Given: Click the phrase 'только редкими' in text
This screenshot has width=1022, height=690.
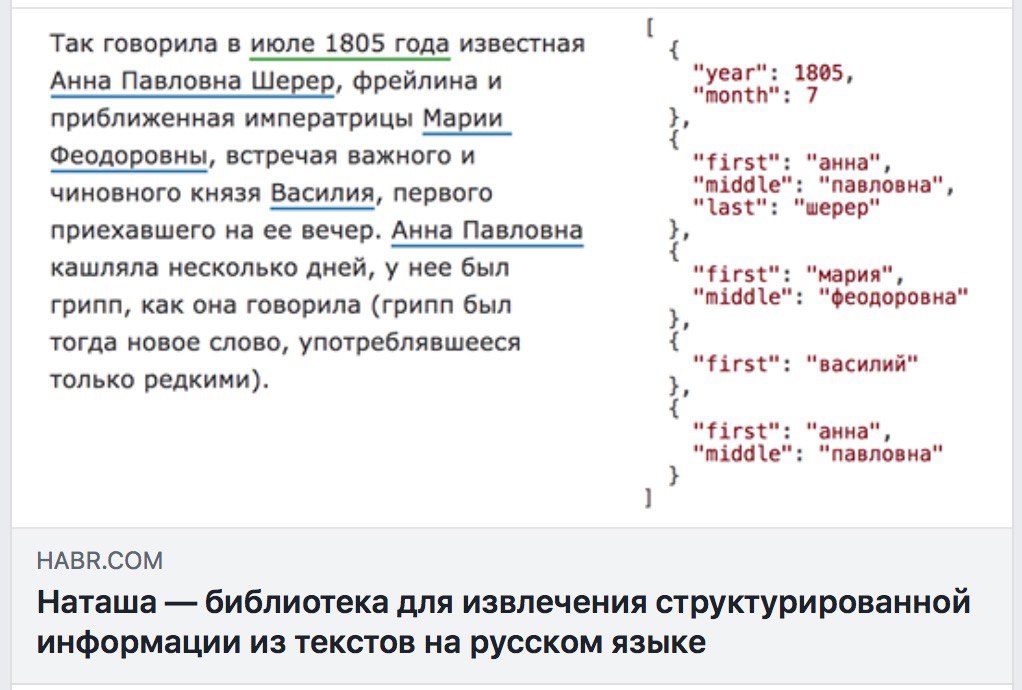Looking at the screenshot, I should coord(151,379).
